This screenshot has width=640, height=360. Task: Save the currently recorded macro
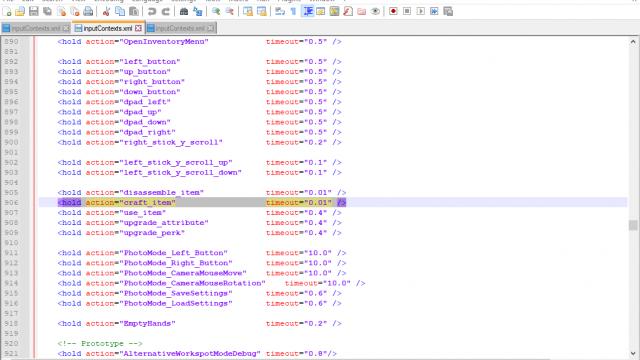tap(448, 11)
